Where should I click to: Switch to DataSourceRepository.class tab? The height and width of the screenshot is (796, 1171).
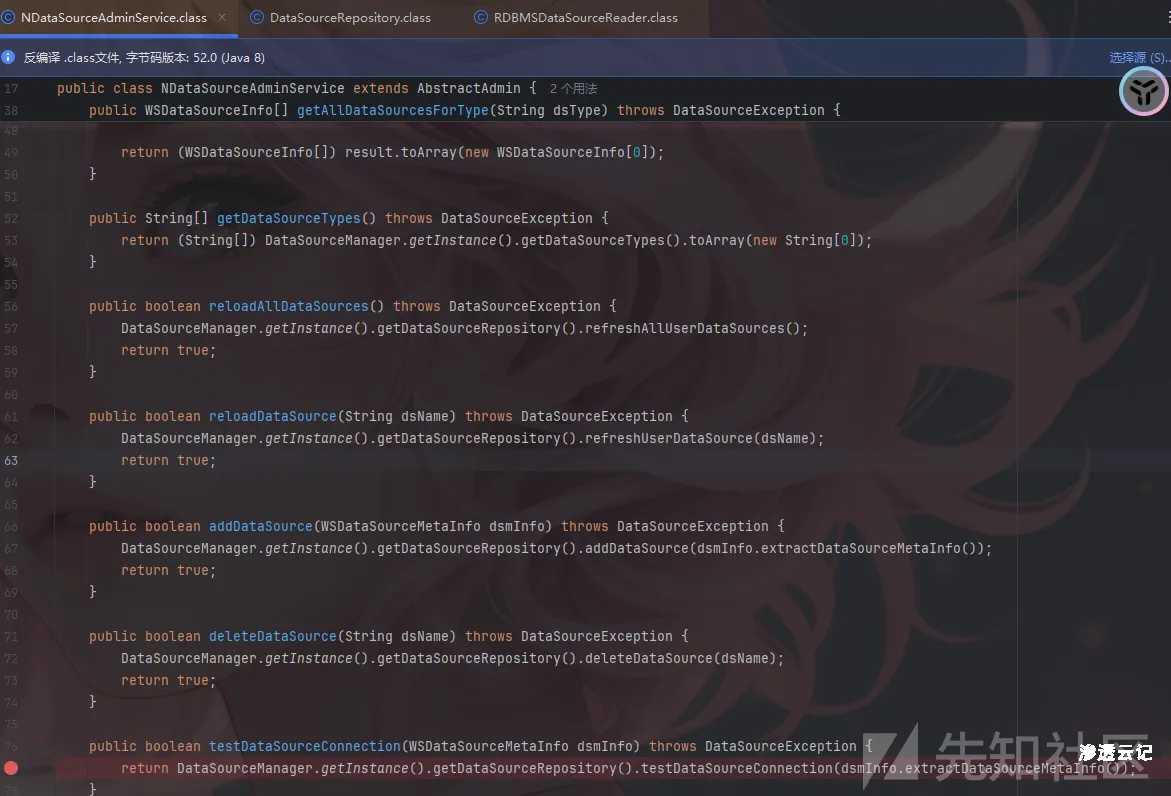(350, 17)
